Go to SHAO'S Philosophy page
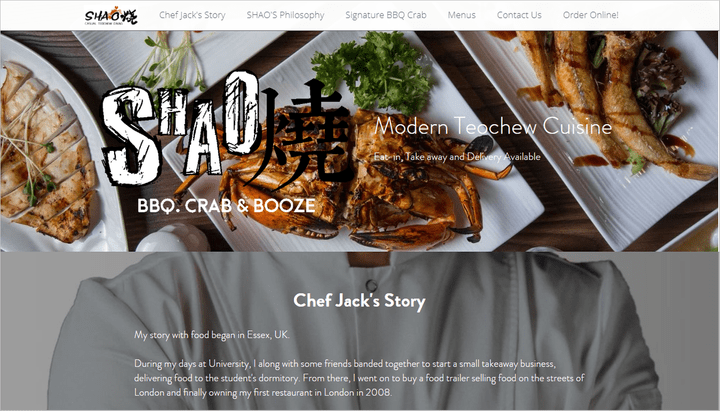Viewport: 720px width, 411px height. (285, 15)
